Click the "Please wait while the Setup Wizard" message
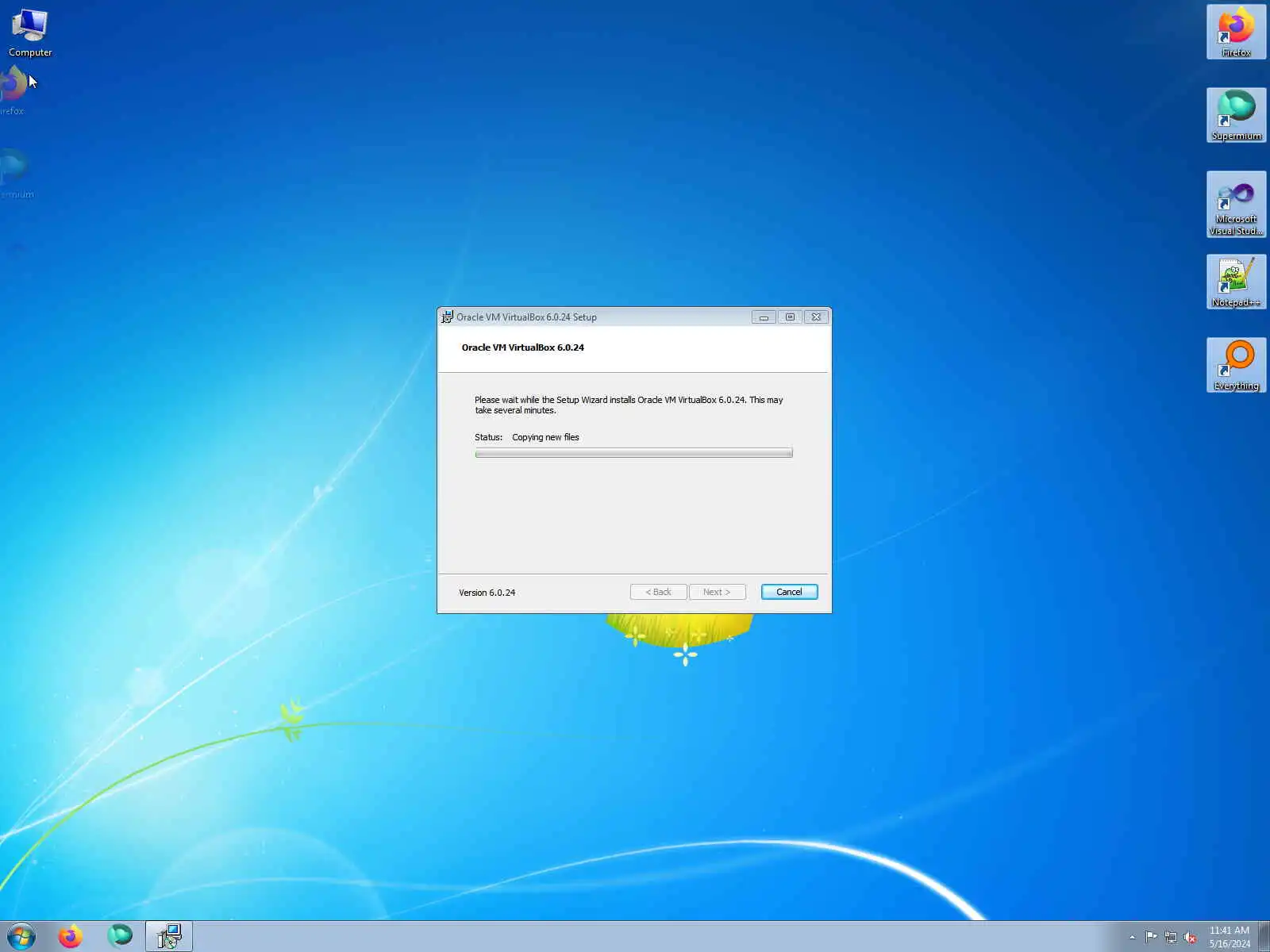1270x952 pixels. (629, 405)
